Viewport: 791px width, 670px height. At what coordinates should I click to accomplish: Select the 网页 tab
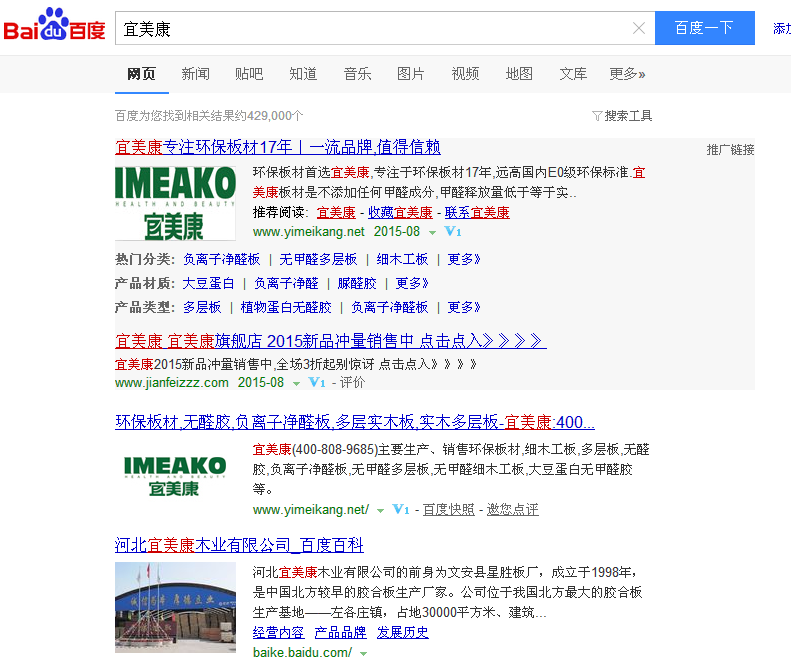pos(141,74)
